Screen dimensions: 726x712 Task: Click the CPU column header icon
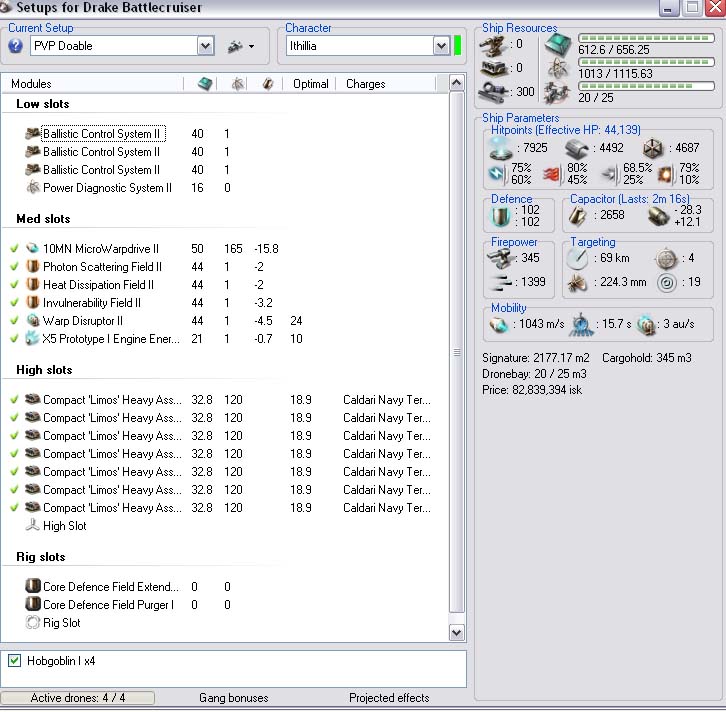coord(205,84)
